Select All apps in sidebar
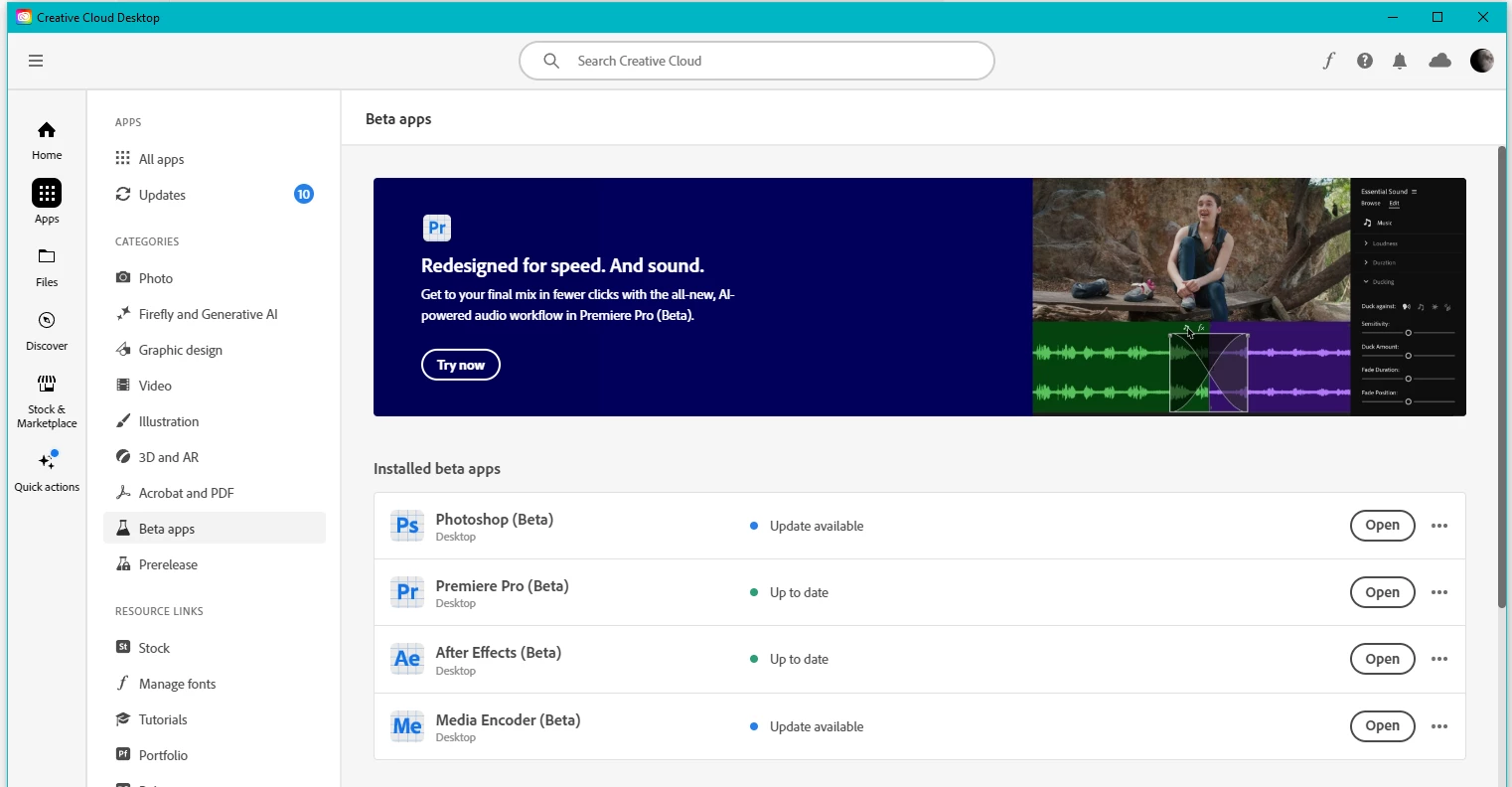 point(215,159)
